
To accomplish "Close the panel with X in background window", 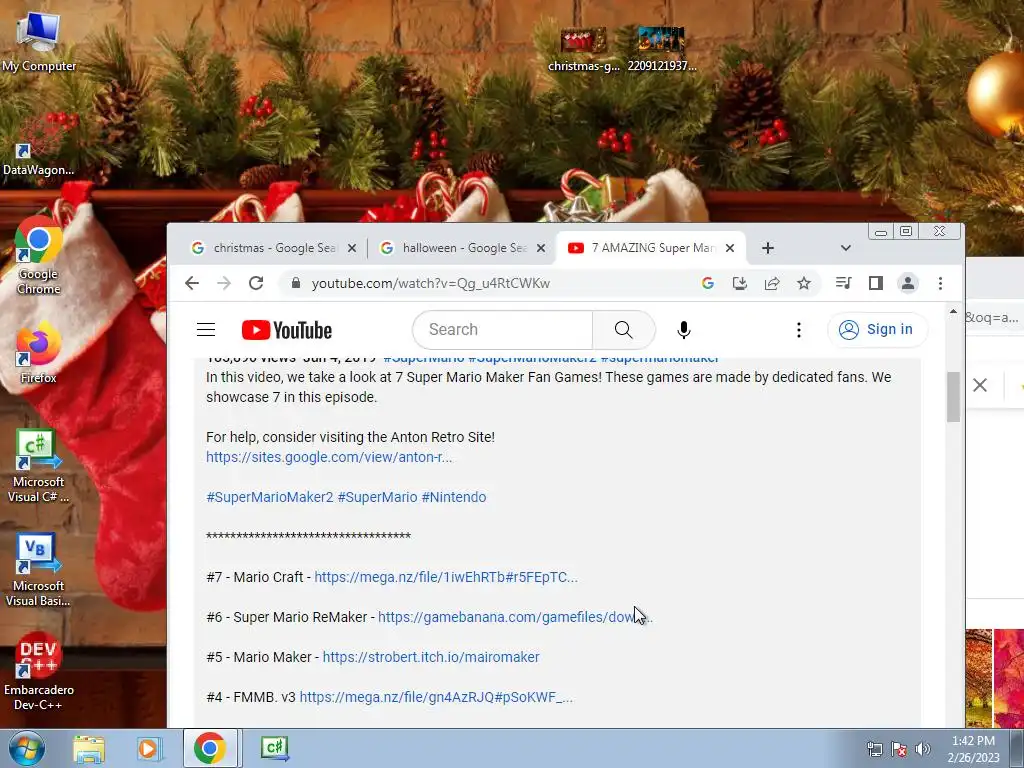I will coord(980,385).
